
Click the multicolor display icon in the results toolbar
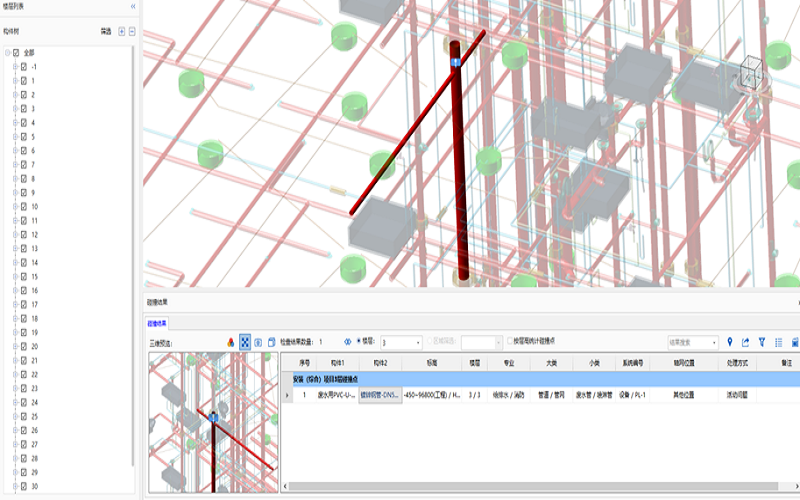231,342
